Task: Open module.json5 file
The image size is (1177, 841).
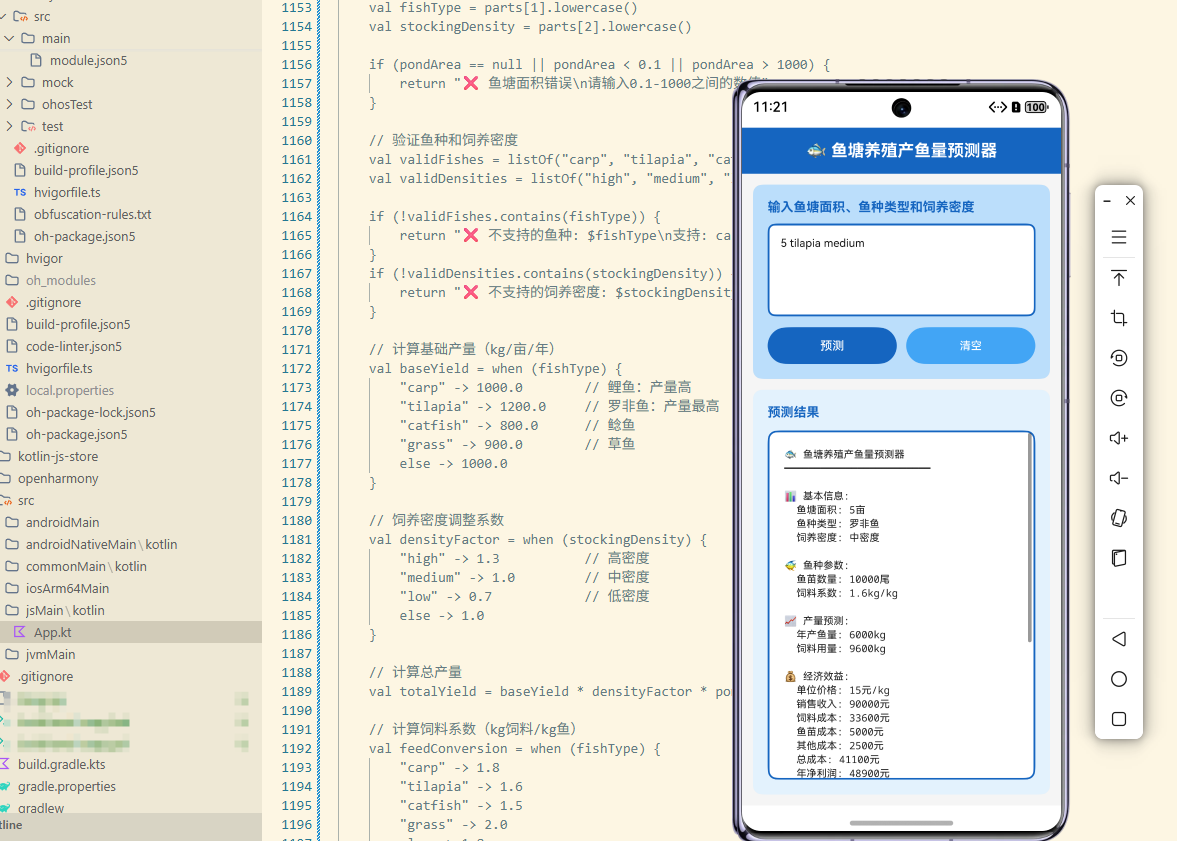Action: click(88, 60)
